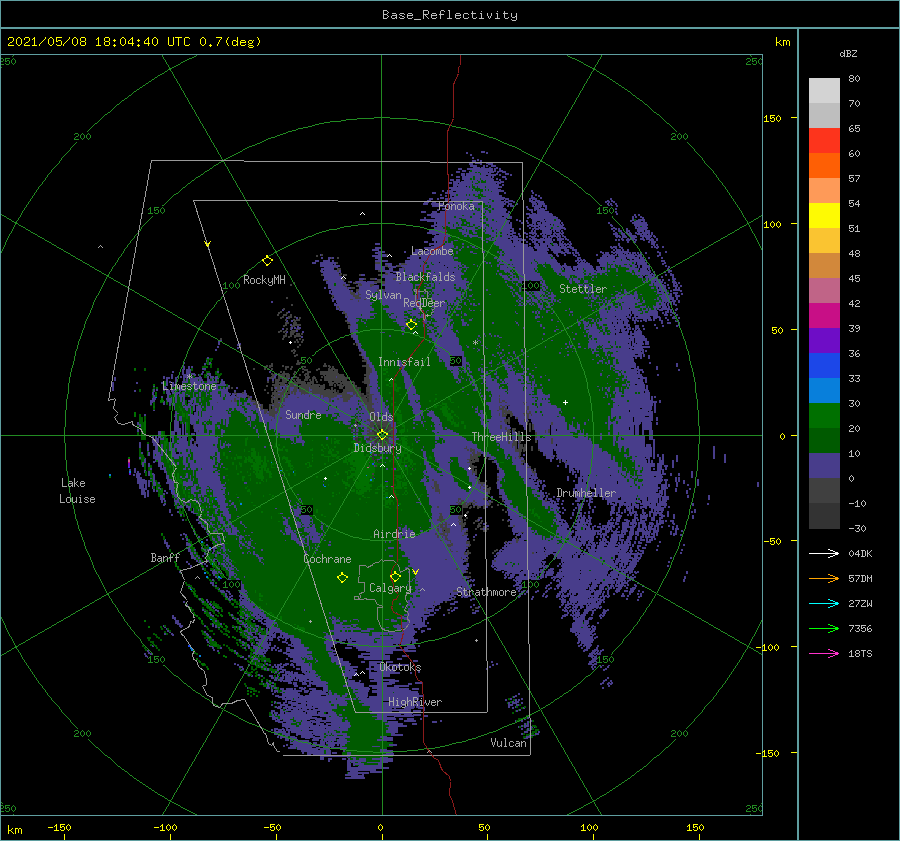Click the magenta 18TS arrow in legend

824,653
